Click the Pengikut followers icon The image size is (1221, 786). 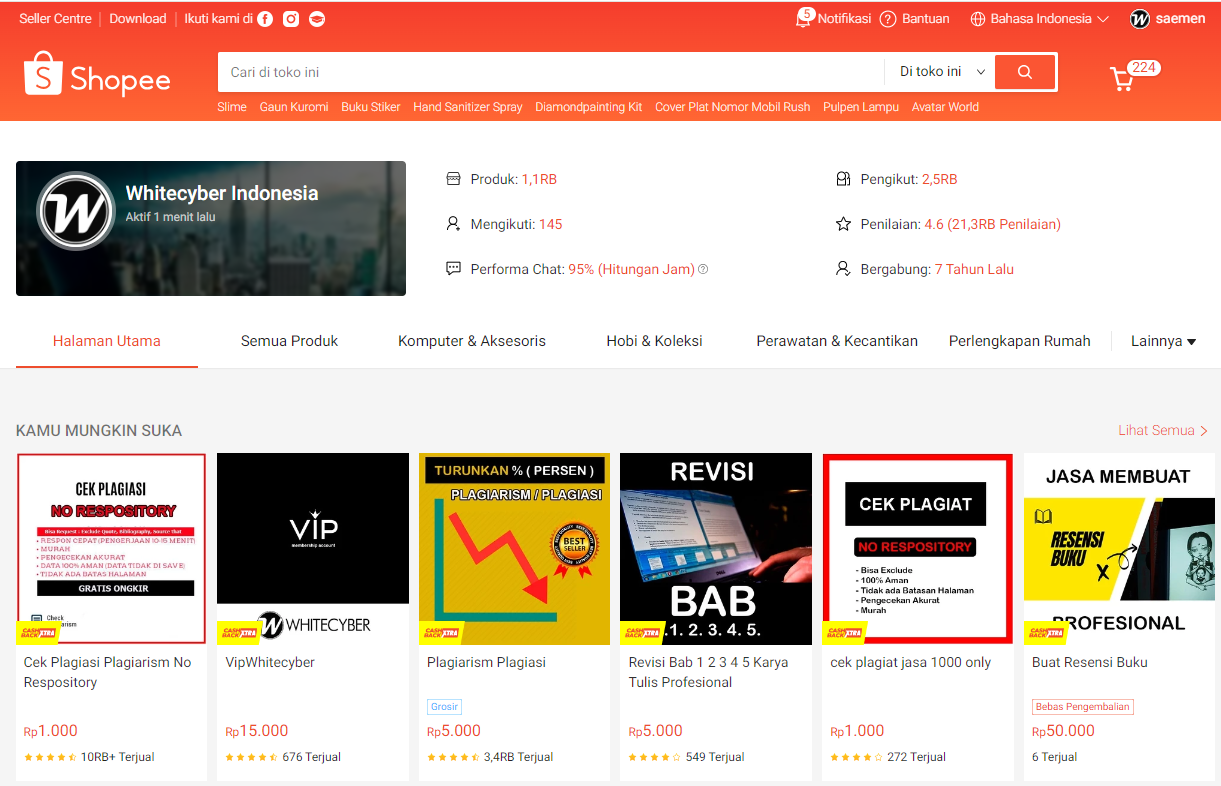point(843,179)
